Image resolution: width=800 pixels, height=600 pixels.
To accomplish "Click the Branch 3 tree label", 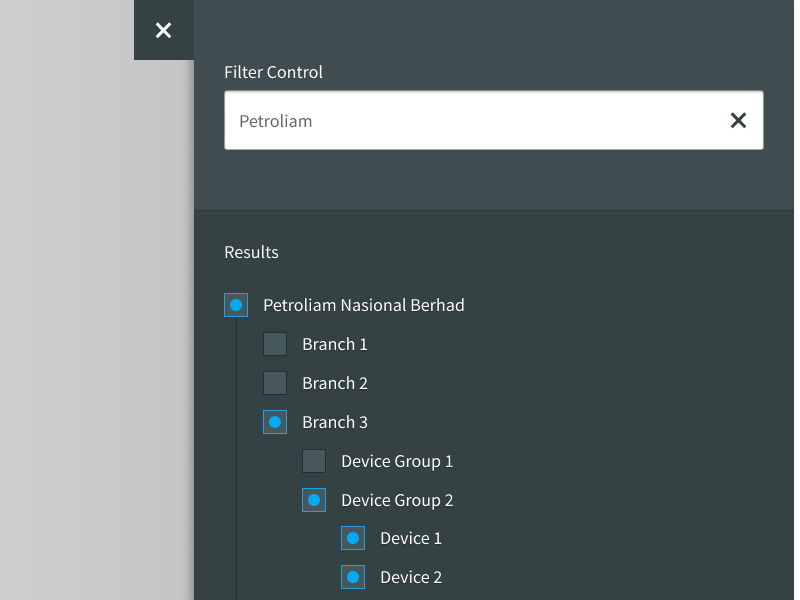I will (x=335, y=422).
